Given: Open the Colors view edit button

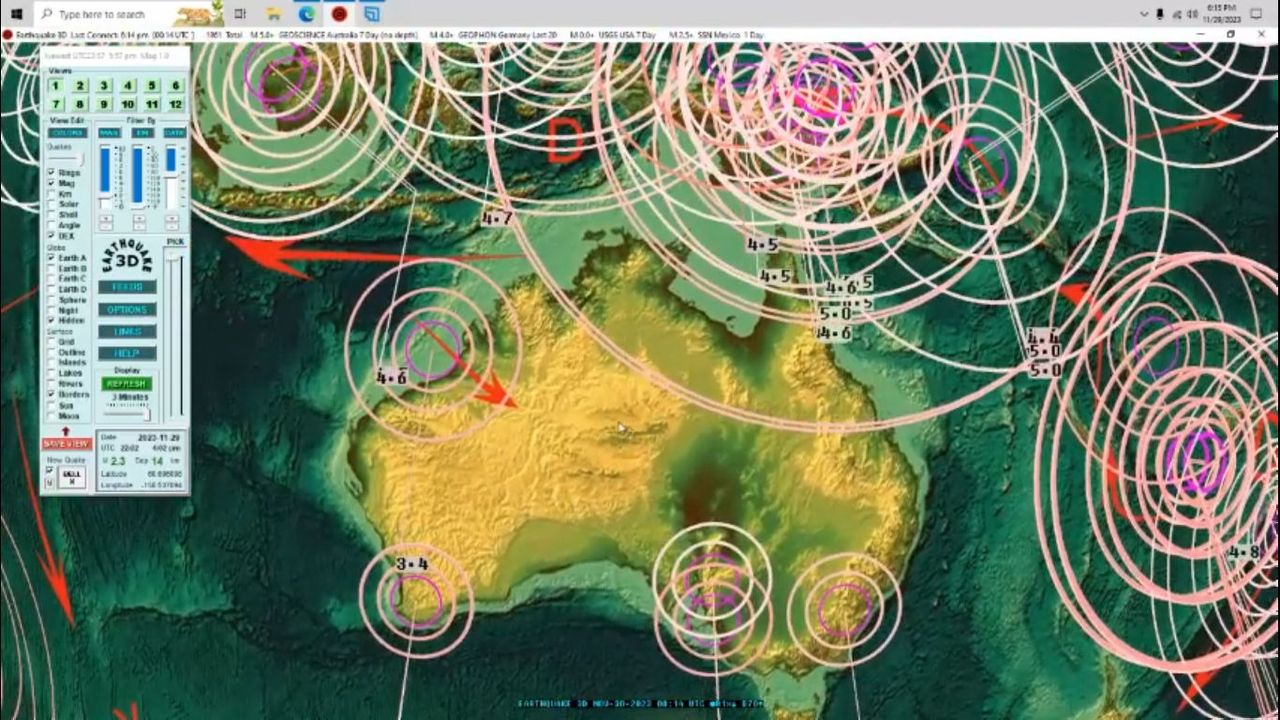Looking at the screenshot, I should (67, 132).
